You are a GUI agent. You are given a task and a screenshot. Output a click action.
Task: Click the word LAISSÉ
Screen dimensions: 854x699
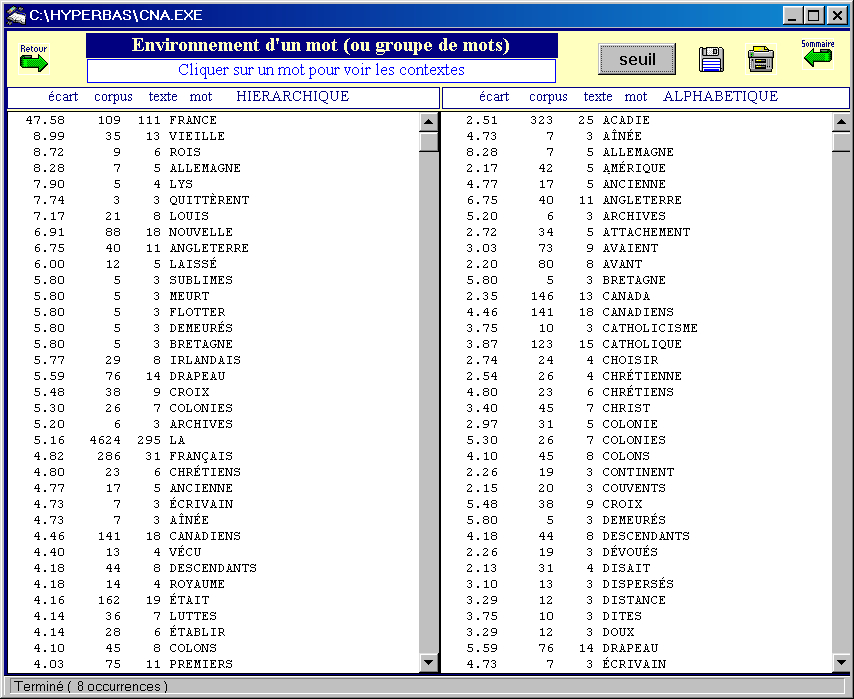point(193,264)
